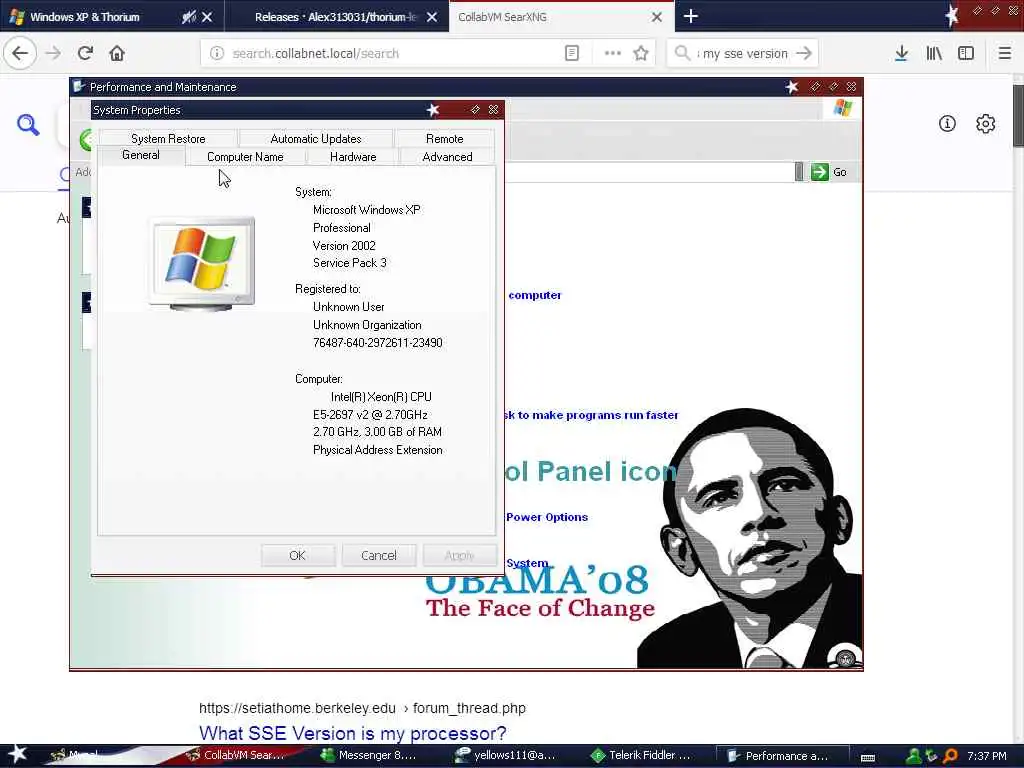Open the Firefox home page
1024x768 pixels.
[117, 53]
